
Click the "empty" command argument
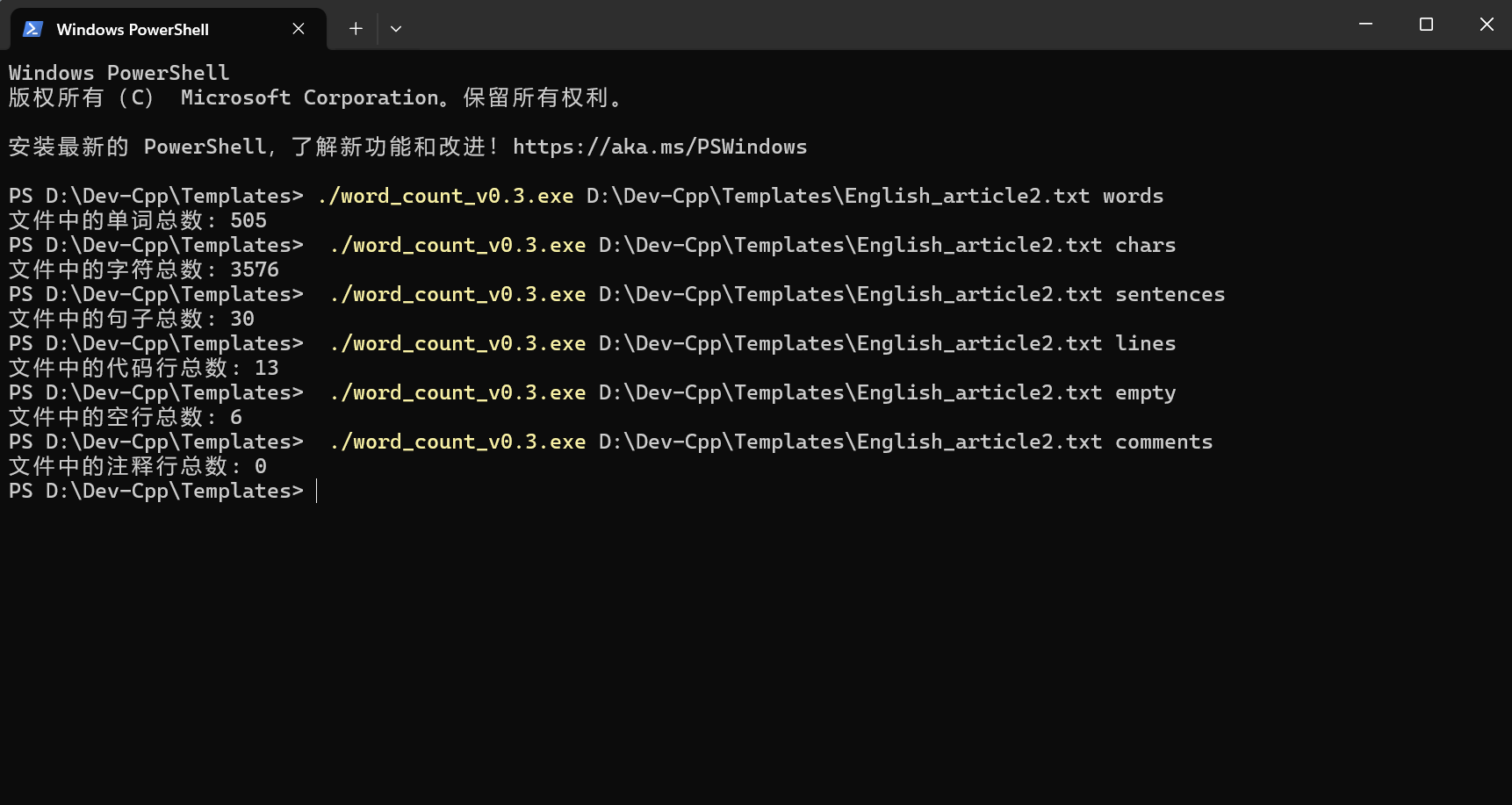point(1145,392)
